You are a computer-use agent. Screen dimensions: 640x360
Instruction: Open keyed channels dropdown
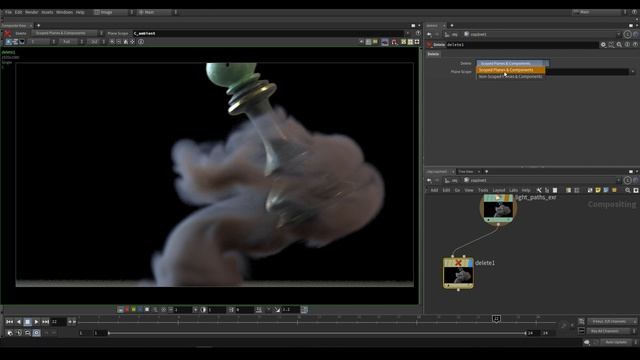611,322
